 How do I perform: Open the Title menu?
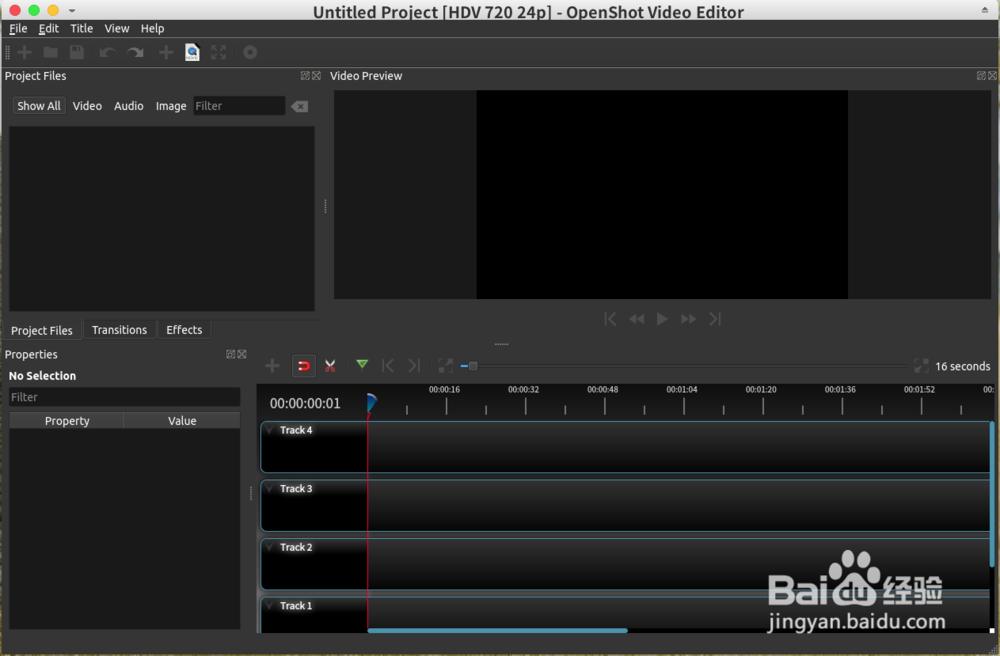[81, 29]
